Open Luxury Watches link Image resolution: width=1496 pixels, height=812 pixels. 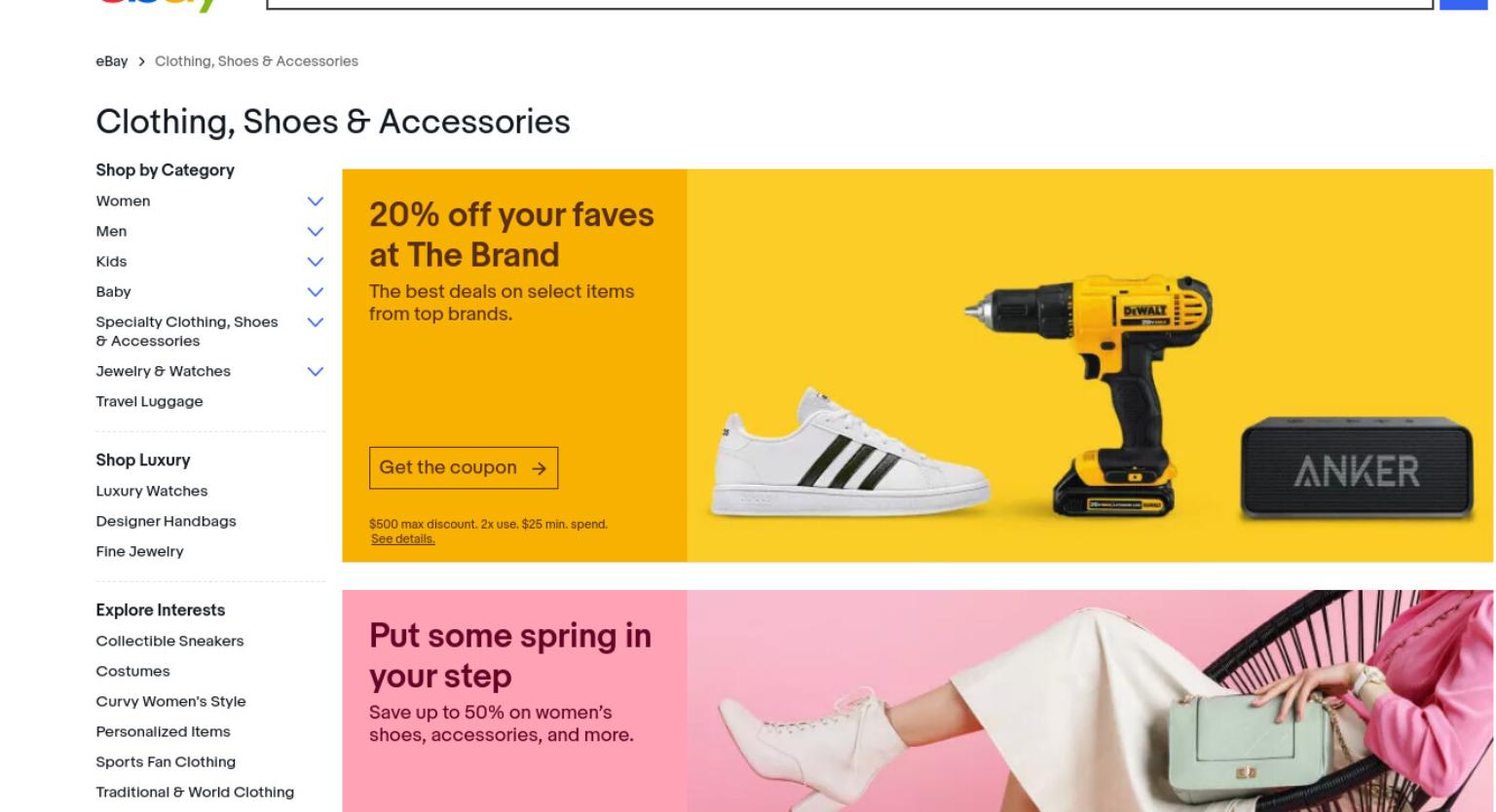click(152, 492)
